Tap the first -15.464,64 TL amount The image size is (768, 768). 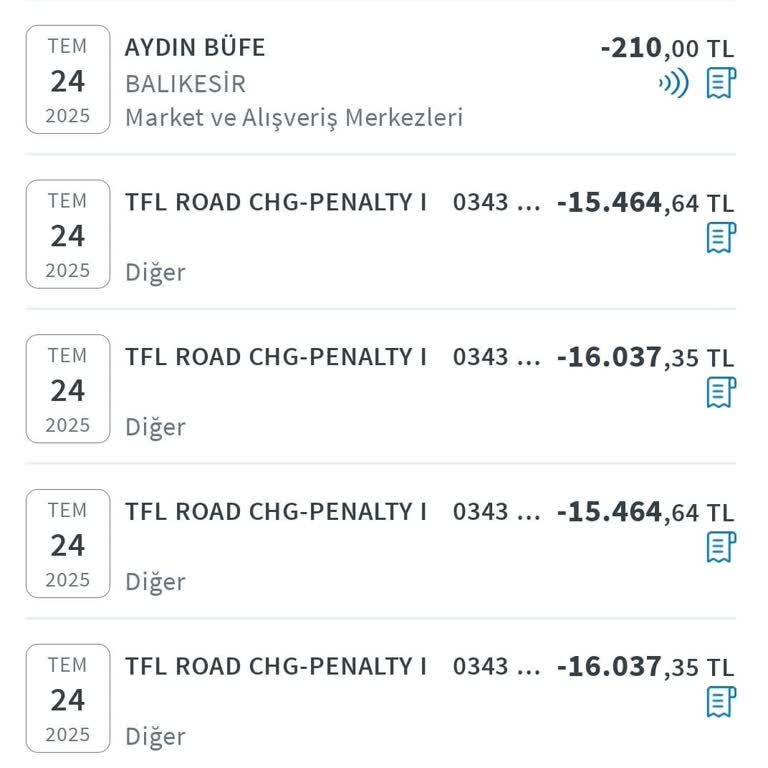[645, 203]
